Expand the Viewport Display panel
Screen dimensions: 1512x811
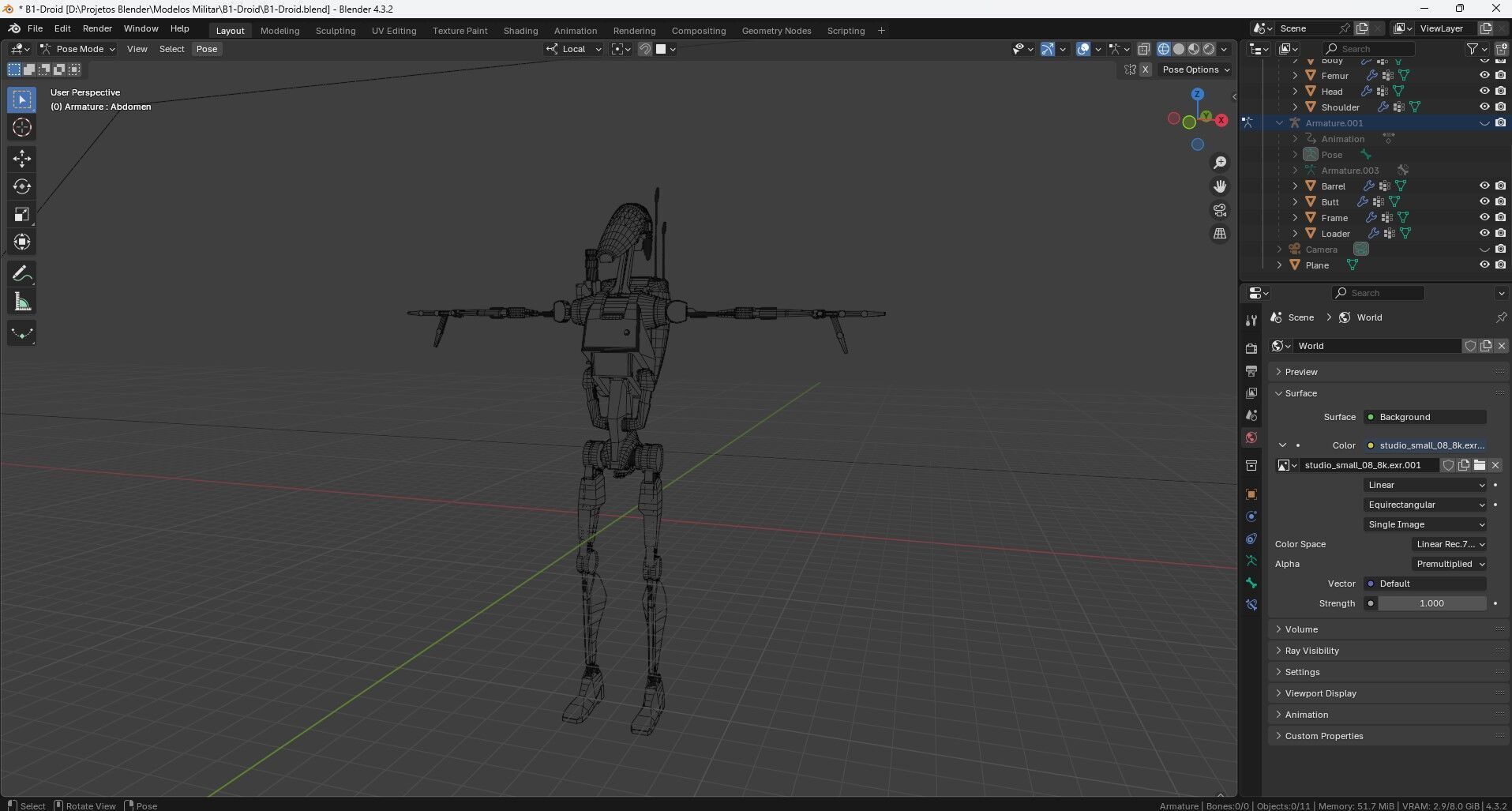point(1390,693)
